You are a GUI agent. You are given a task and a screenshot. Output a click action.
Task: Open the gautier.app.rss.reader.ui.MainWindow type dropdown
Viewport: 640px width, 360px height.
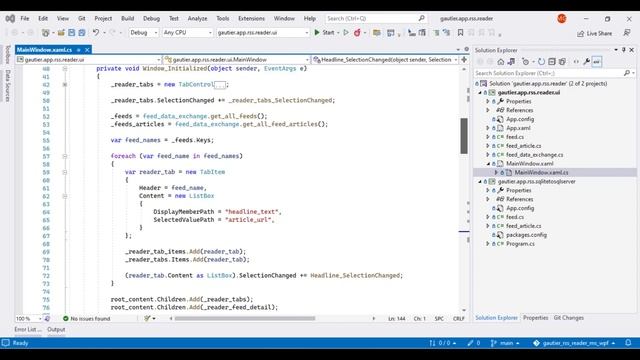tap(236, 60)
